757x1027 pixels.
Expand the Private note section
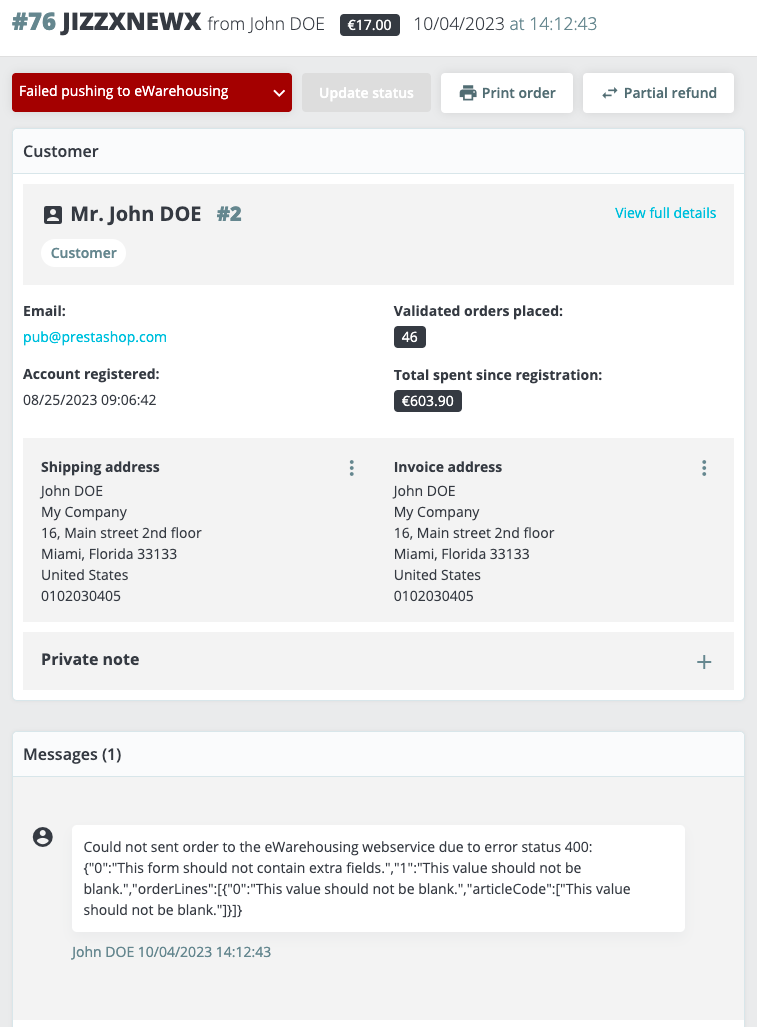point(90,660)
